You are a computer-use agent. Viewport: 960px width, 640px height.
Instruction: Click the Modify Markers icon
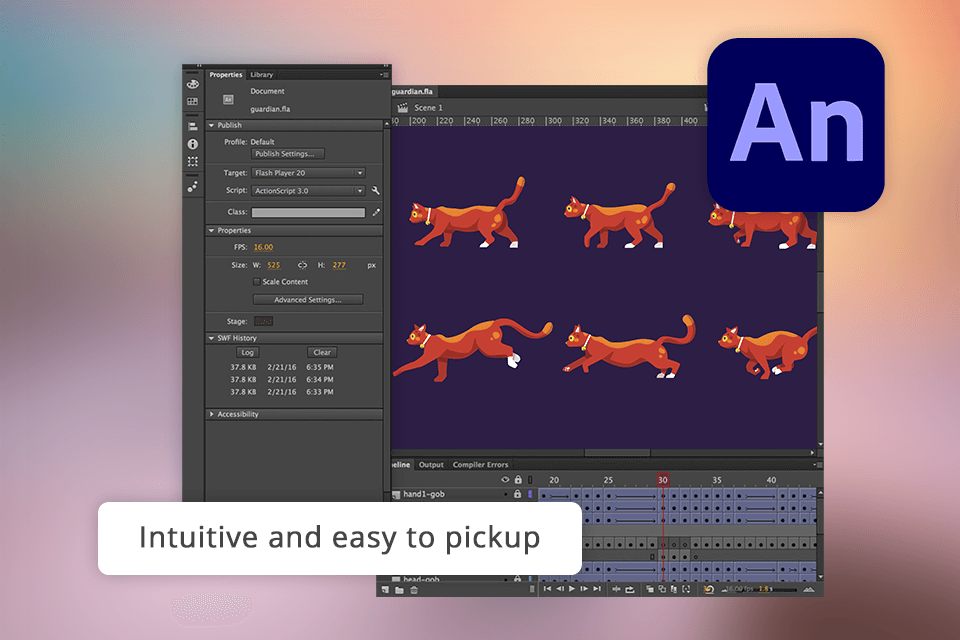click(x=686, y=589)
